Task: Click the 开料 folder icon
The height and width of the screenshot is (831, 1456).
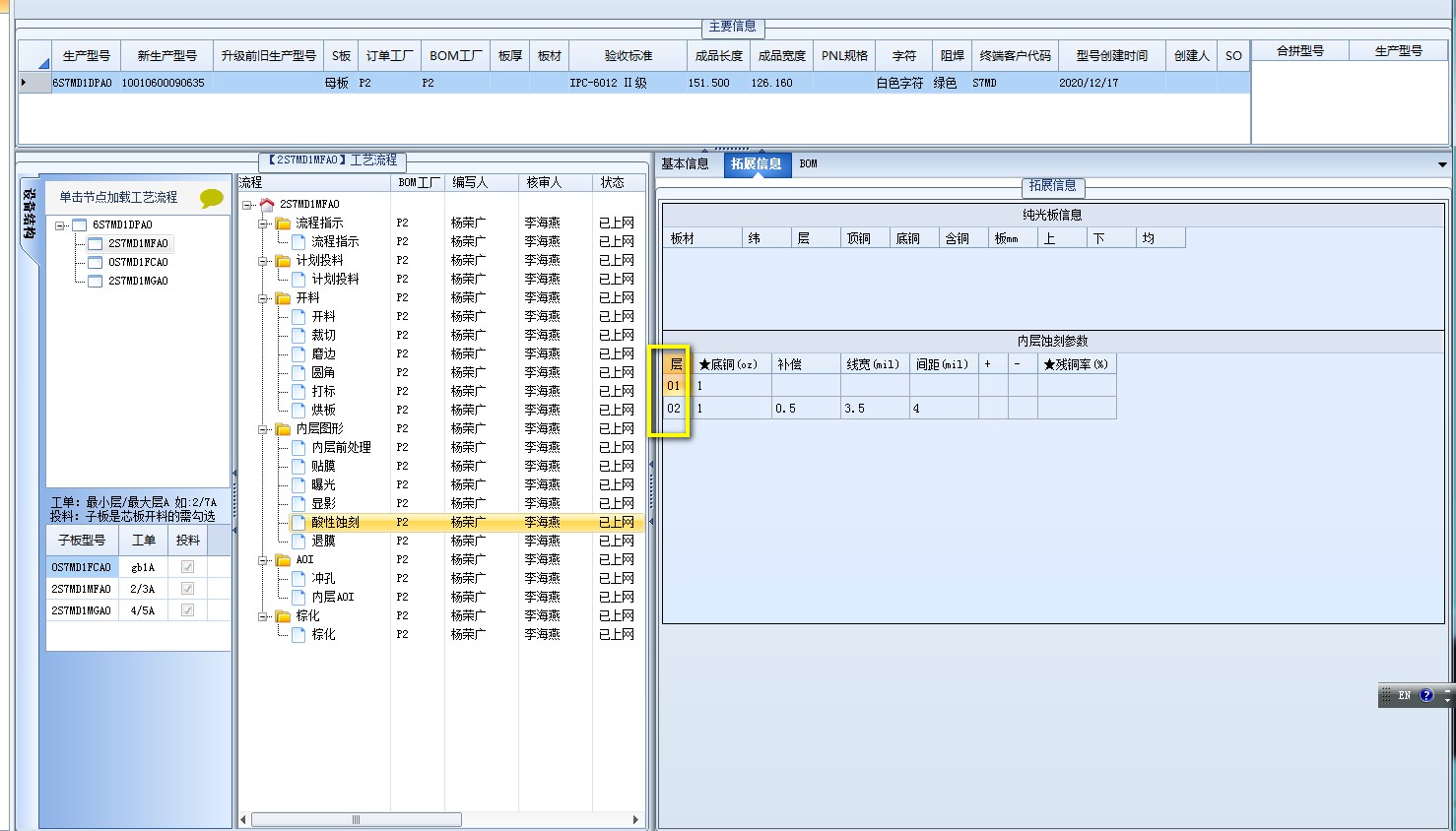Action: (284, 298)
